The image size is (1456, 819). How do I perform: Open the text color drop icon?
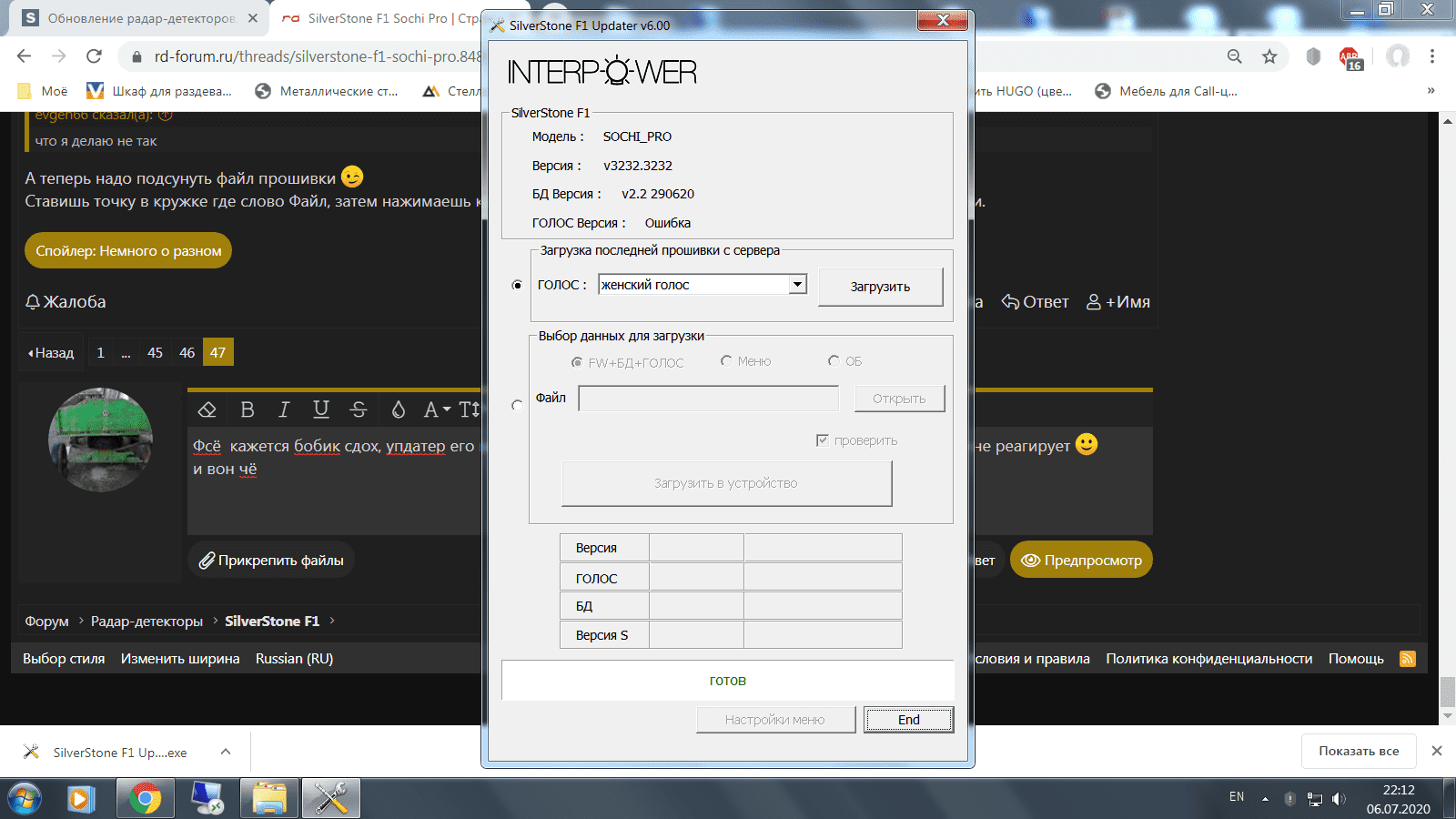(x=399, y=409)
